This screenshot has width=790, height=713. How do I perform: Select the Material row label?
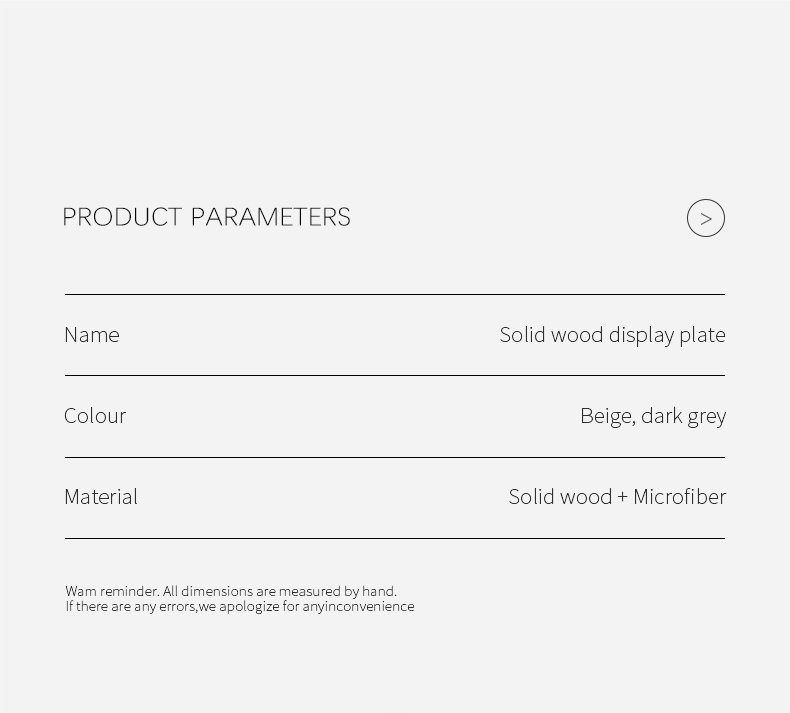[x=101, y=496]
